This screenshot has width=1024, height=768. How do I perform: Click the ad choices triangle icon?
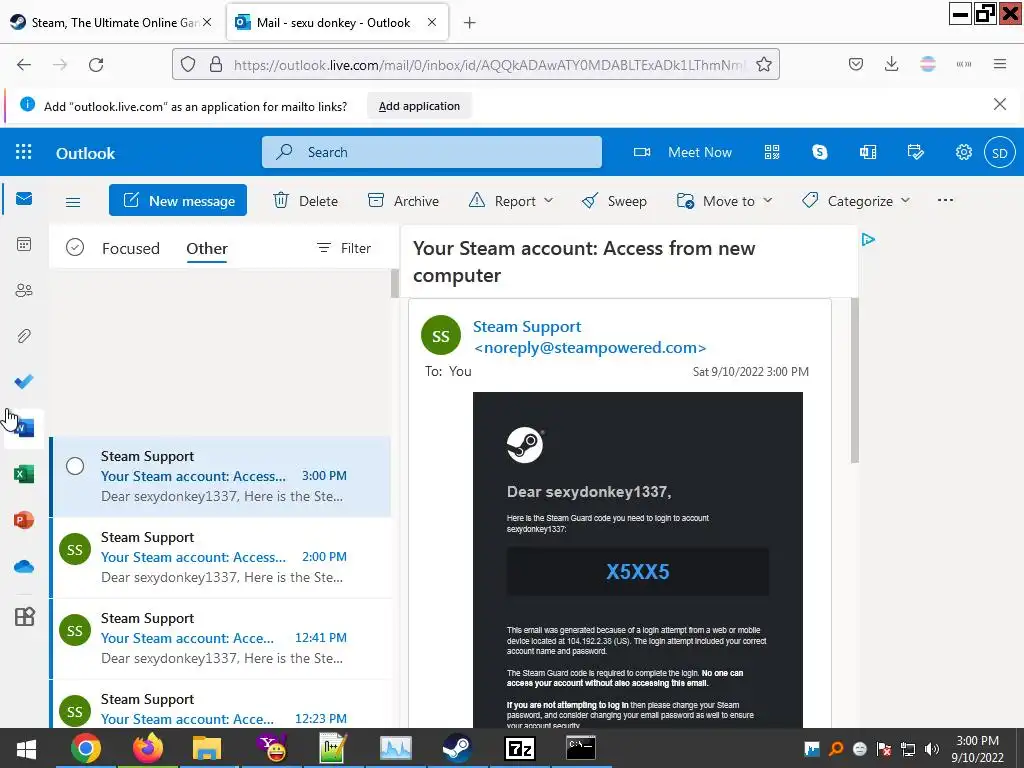tap(868, 240)
